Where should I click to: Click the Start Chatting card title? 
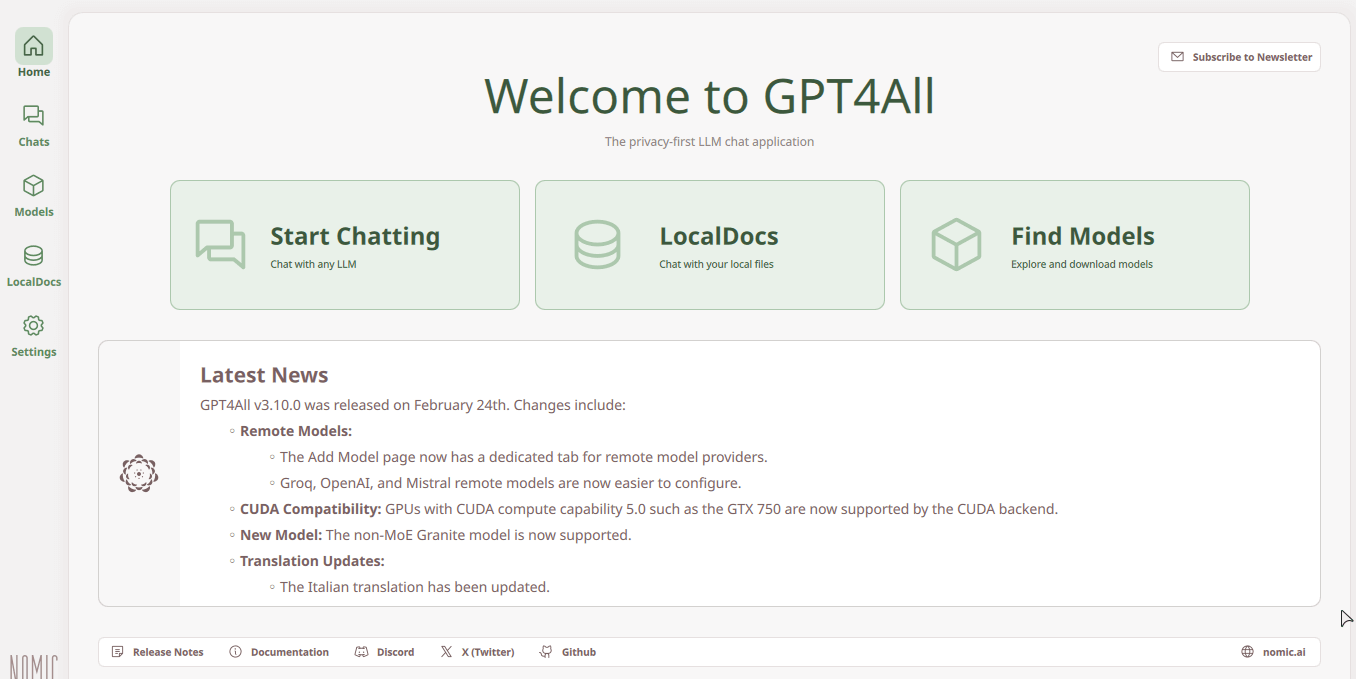point(355,236)
